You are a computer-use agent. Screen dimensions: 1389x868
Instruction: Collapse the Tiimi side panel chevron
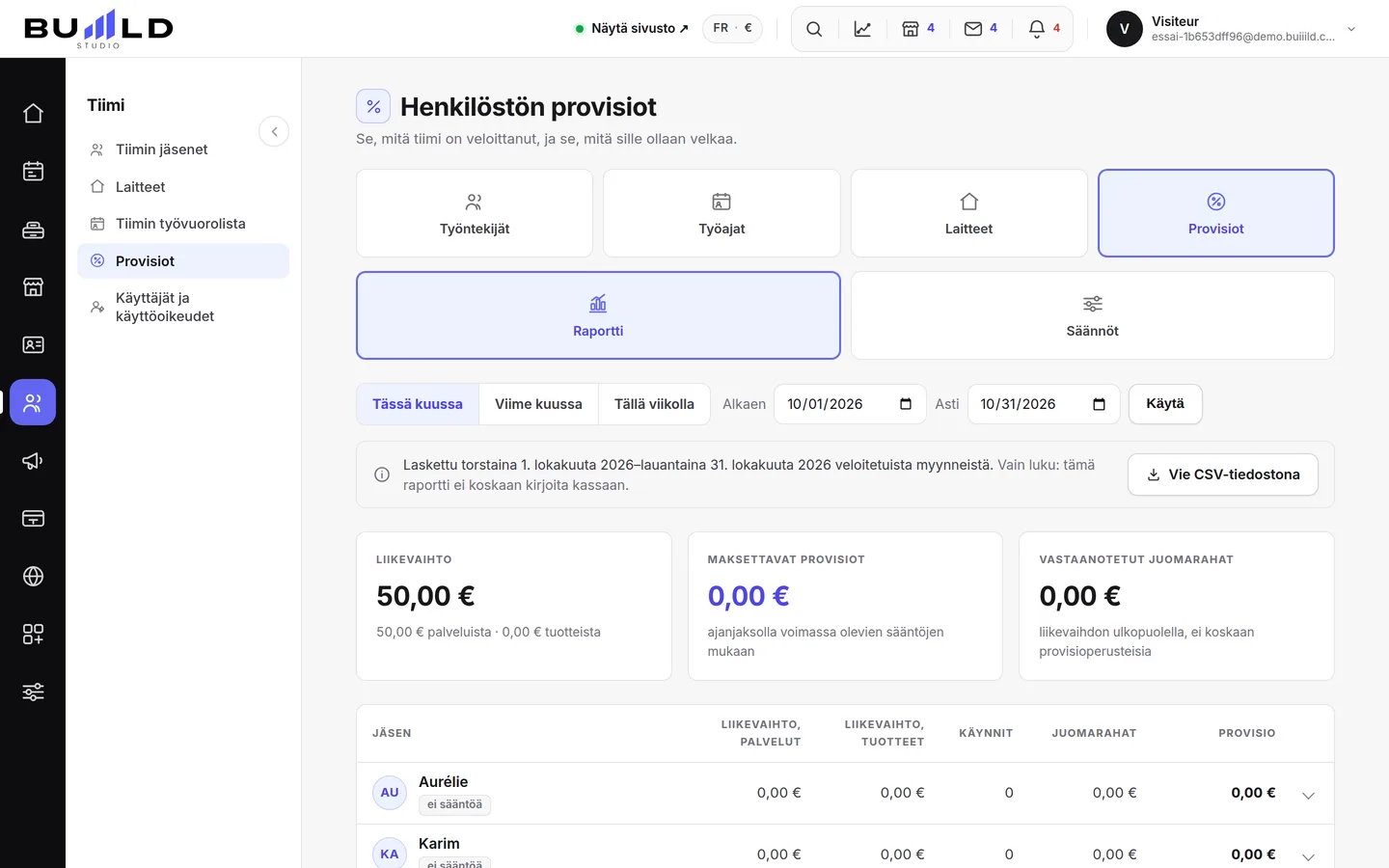274,131
